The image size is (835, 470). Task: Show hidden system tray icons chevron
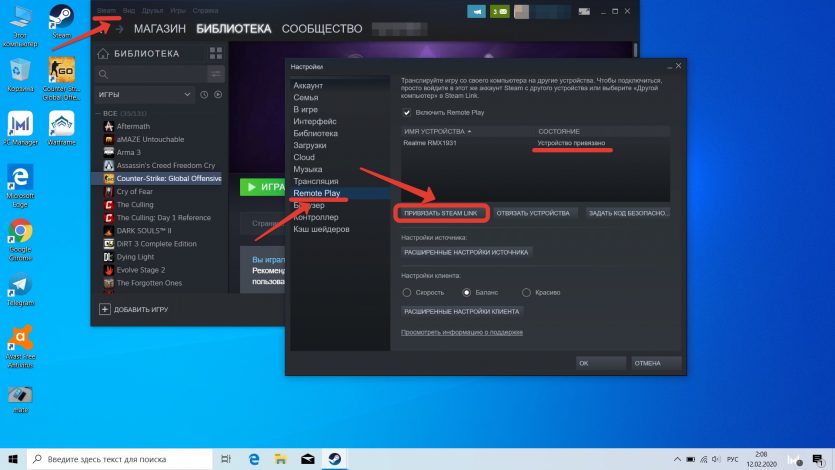[677, 459]
